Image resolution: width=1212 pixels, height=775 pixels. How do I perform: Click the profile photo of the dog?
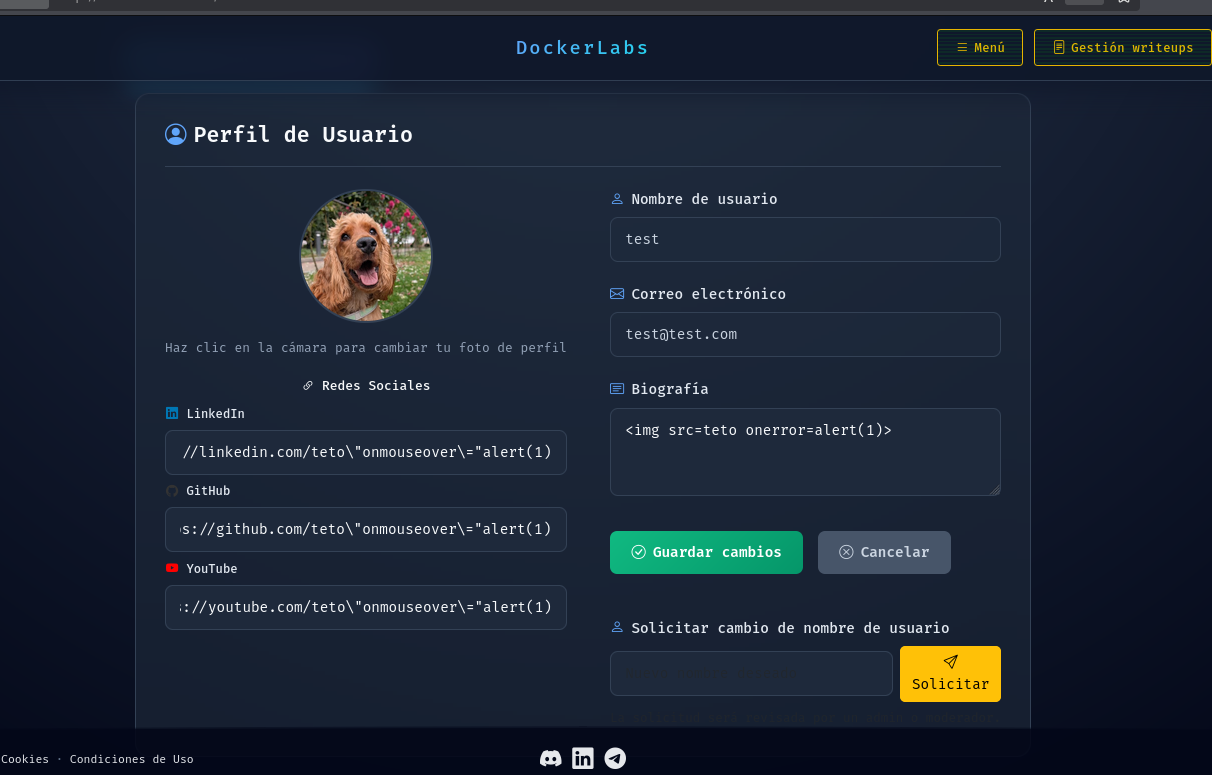point(366,255)
